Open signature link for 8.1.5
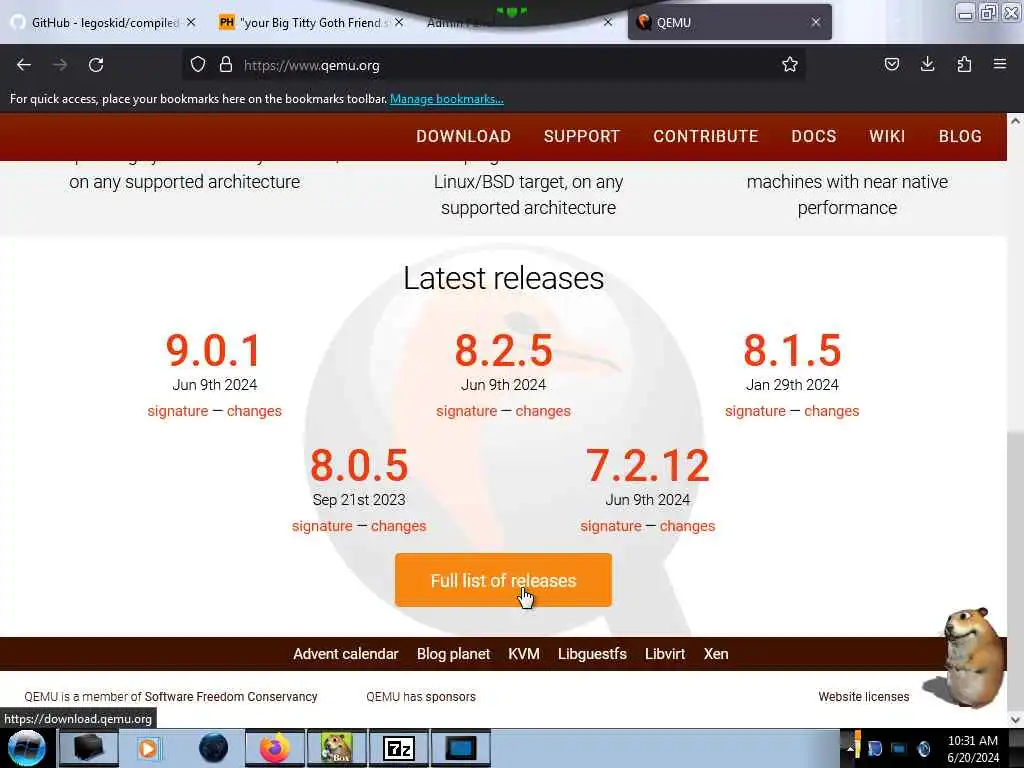The height and width of the screenshot is (768, 1024). (x=755, y=411)
